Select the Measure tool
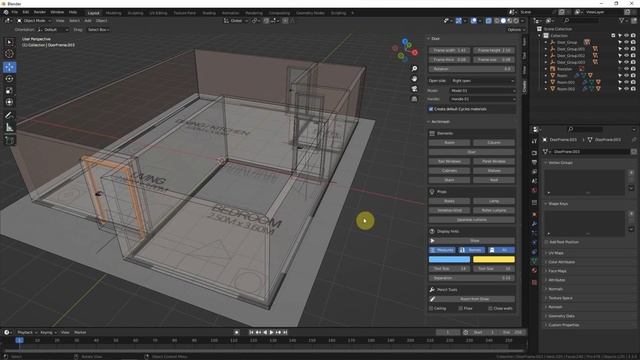 [9, 128]
